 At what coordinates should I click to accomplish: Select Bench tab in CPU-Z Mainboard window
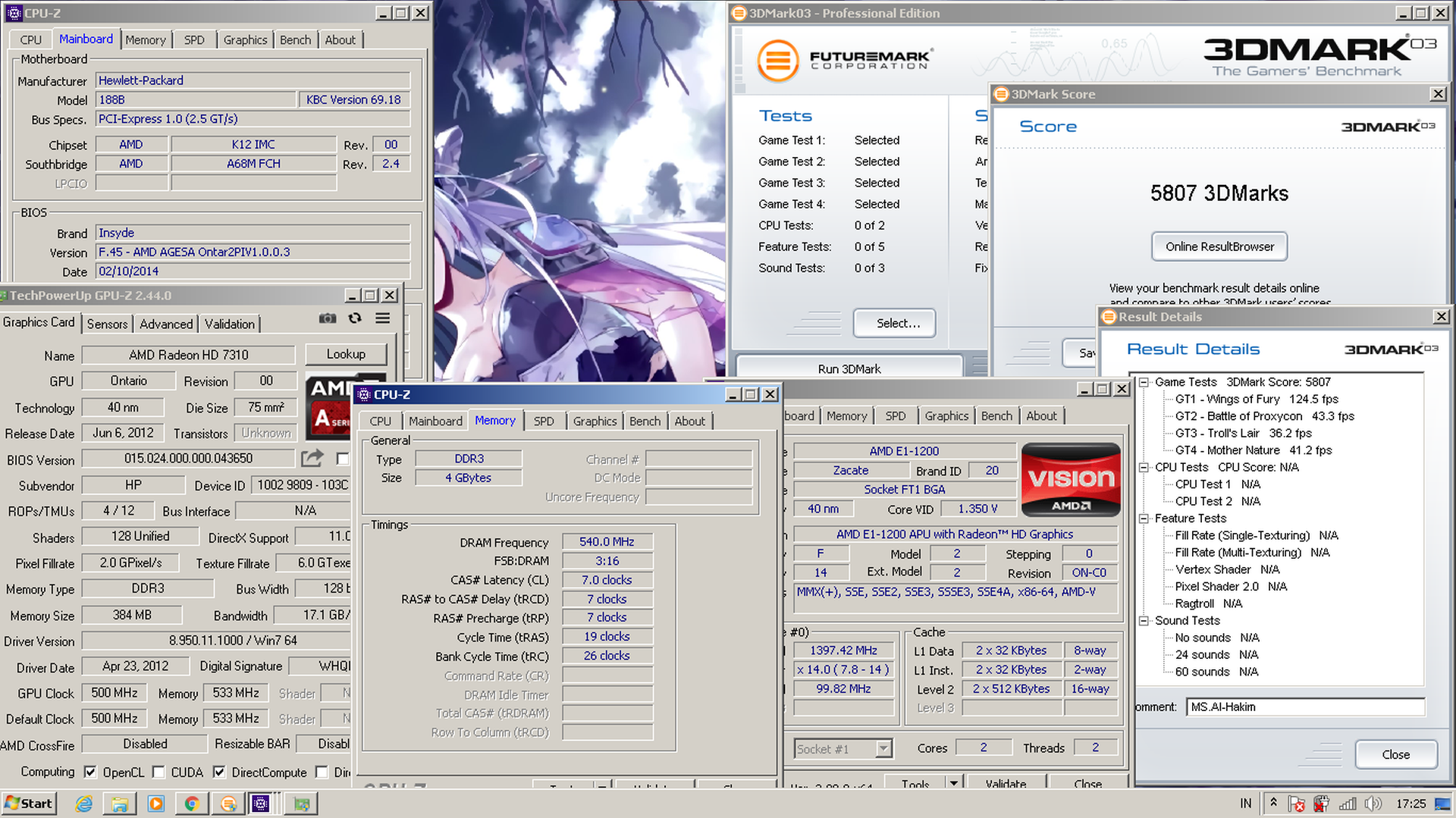(x=295, y=39)
